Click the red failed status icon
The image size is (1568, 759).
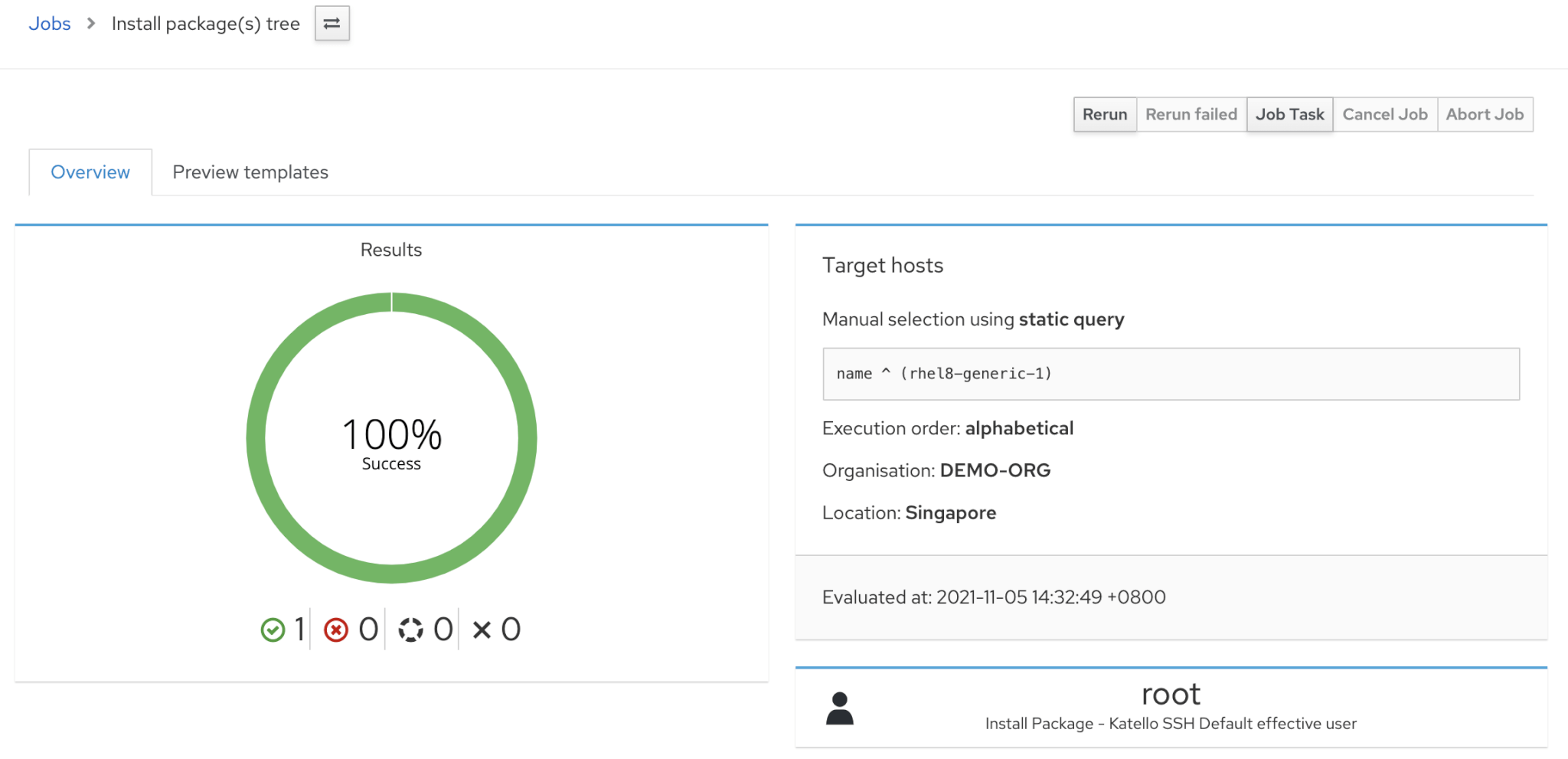[x=335, y=630]
